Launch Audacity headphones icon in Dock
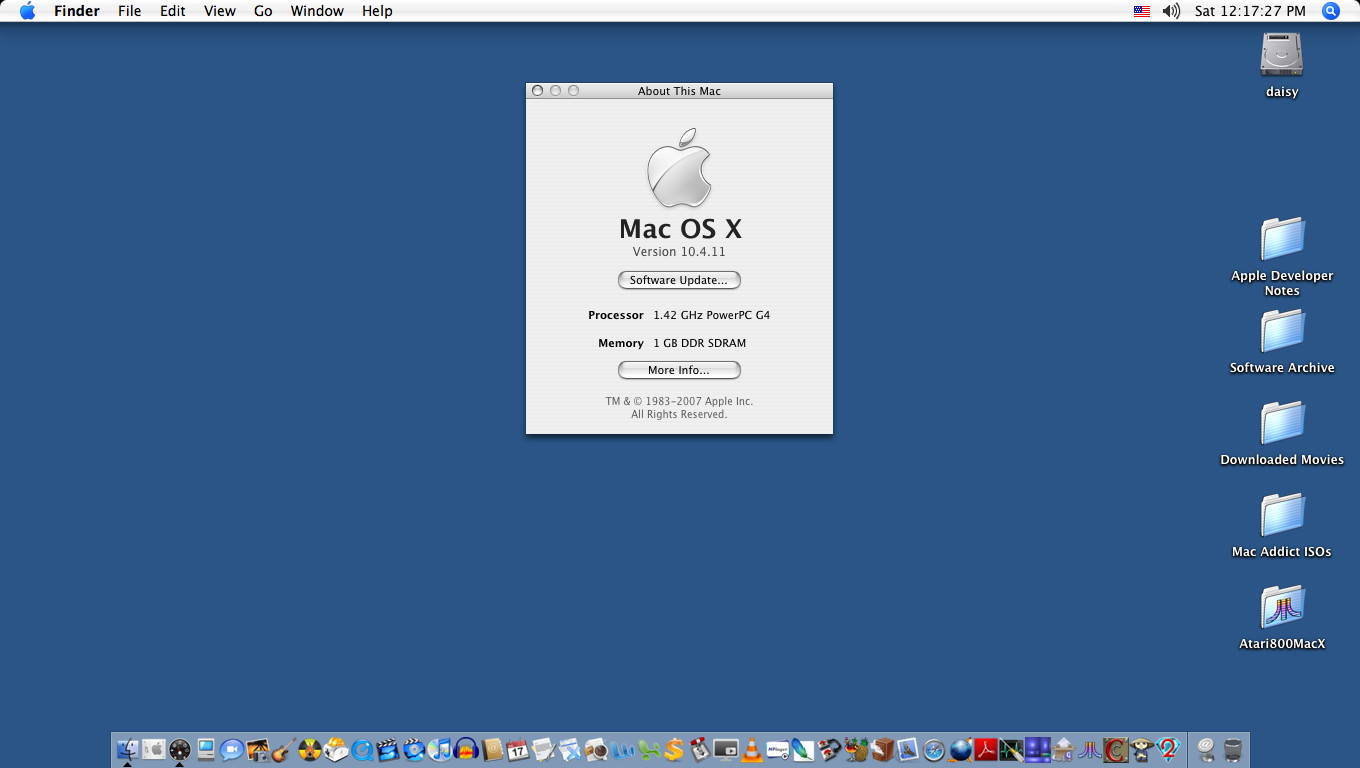 (x=465, y=749)
